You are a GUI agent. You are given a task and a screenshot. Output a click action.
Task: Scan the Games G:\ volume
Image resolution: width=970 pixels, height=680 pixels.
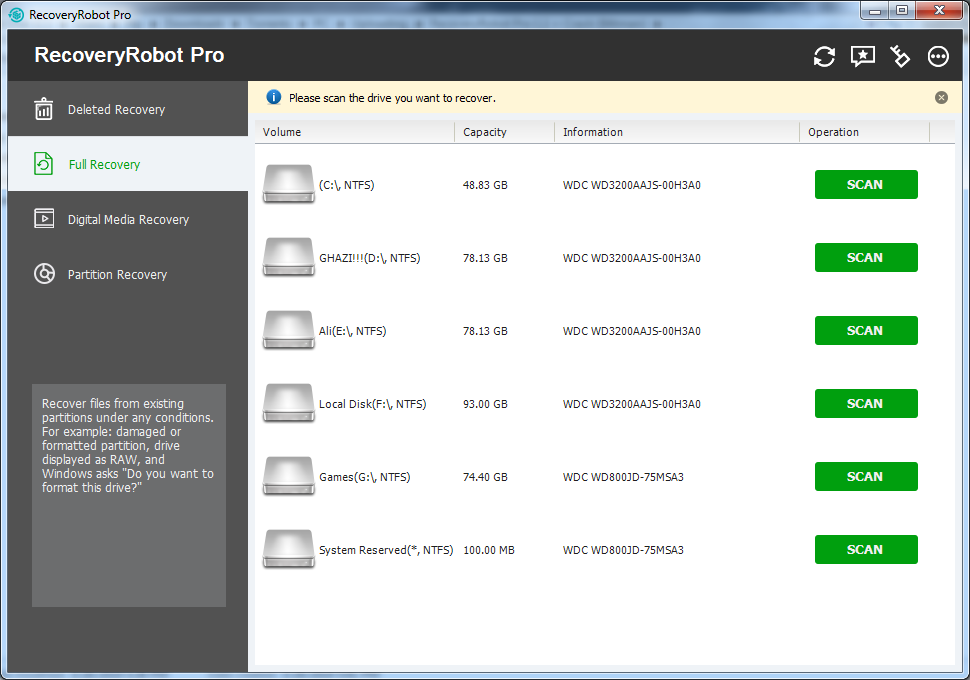pos(865,476)
